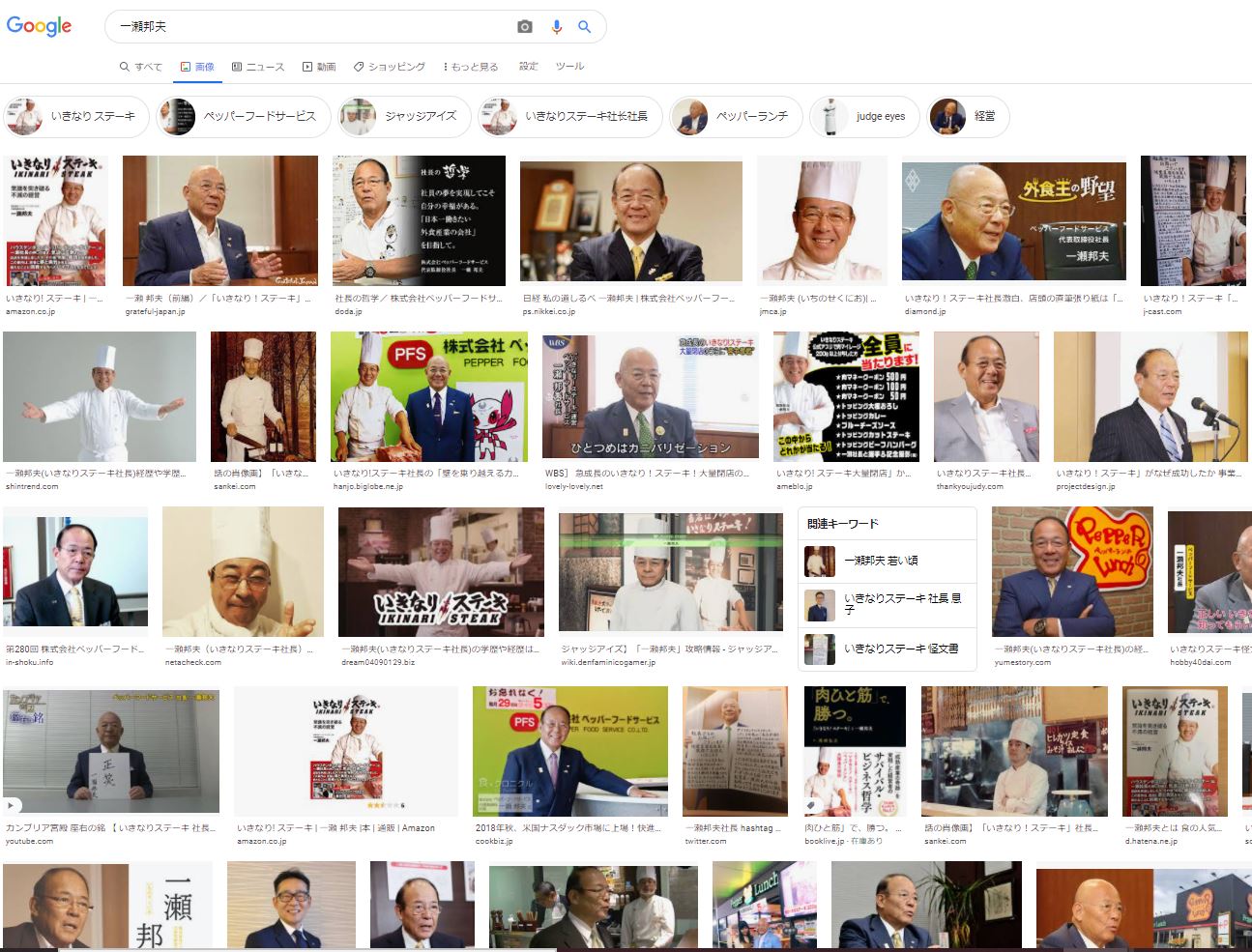
Task: Open the shintrend.com chef arms-spread image
Action: point(100,396)
